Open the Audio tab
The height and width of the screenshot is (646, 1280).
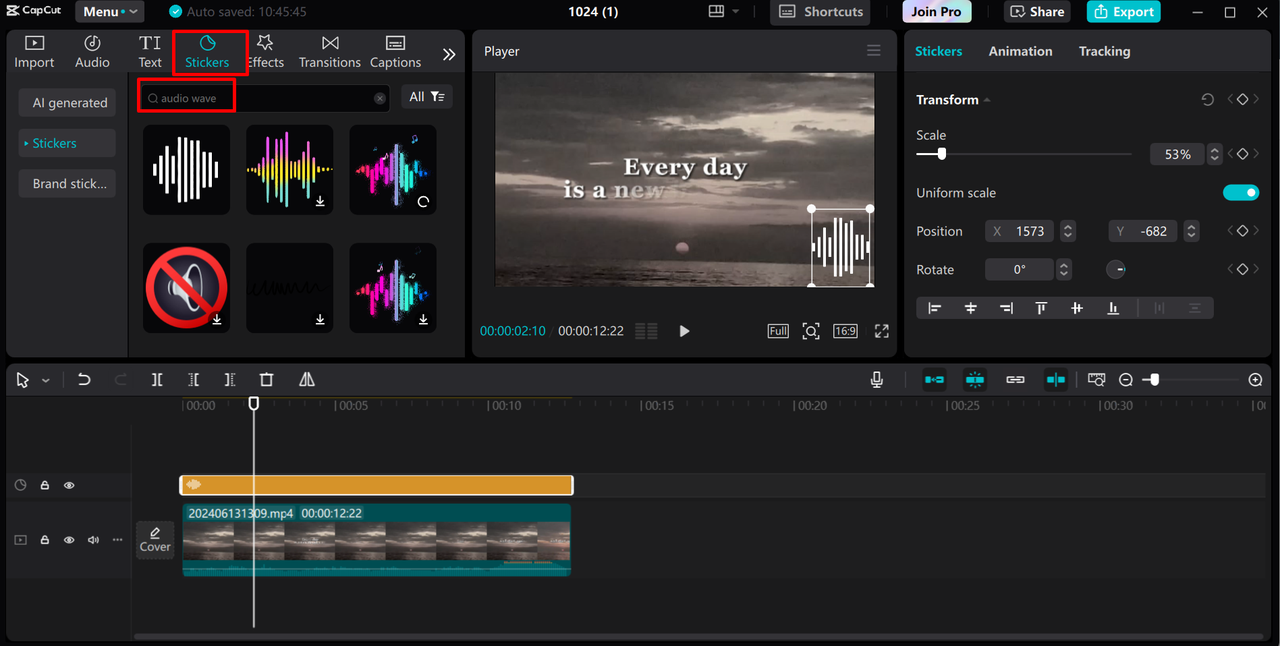(92, 52)
